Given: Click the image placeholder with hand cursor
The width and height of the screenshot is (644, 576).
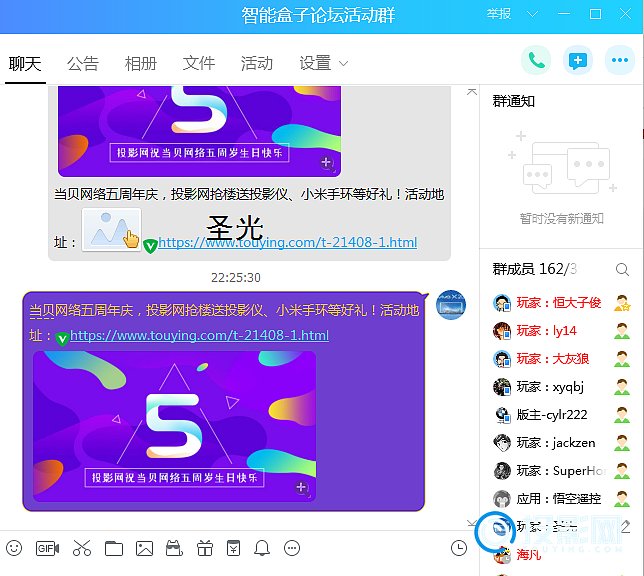Looking at the screenshot, I should pos(112,229).
